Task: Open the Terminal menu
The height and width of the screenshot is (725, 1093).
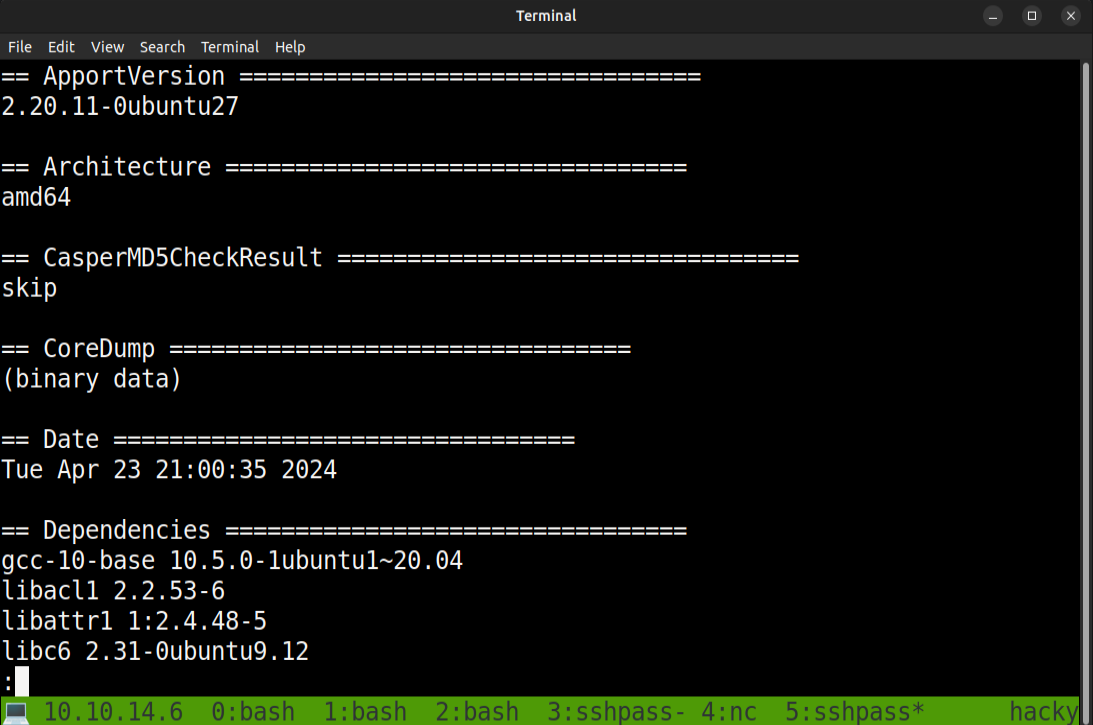Action: (230, 47)
